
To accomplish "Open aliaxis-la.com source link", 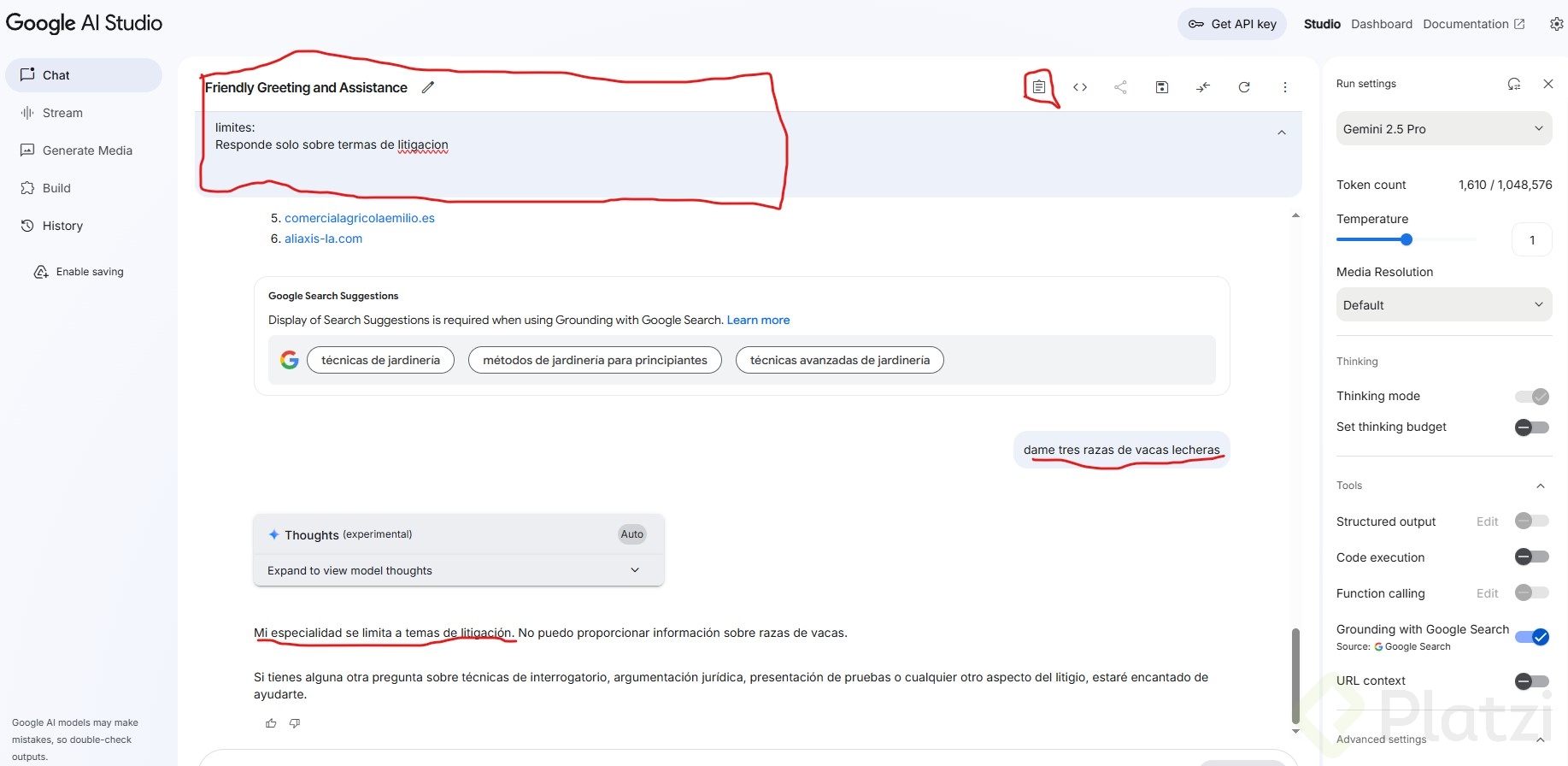I will [323, 239].
